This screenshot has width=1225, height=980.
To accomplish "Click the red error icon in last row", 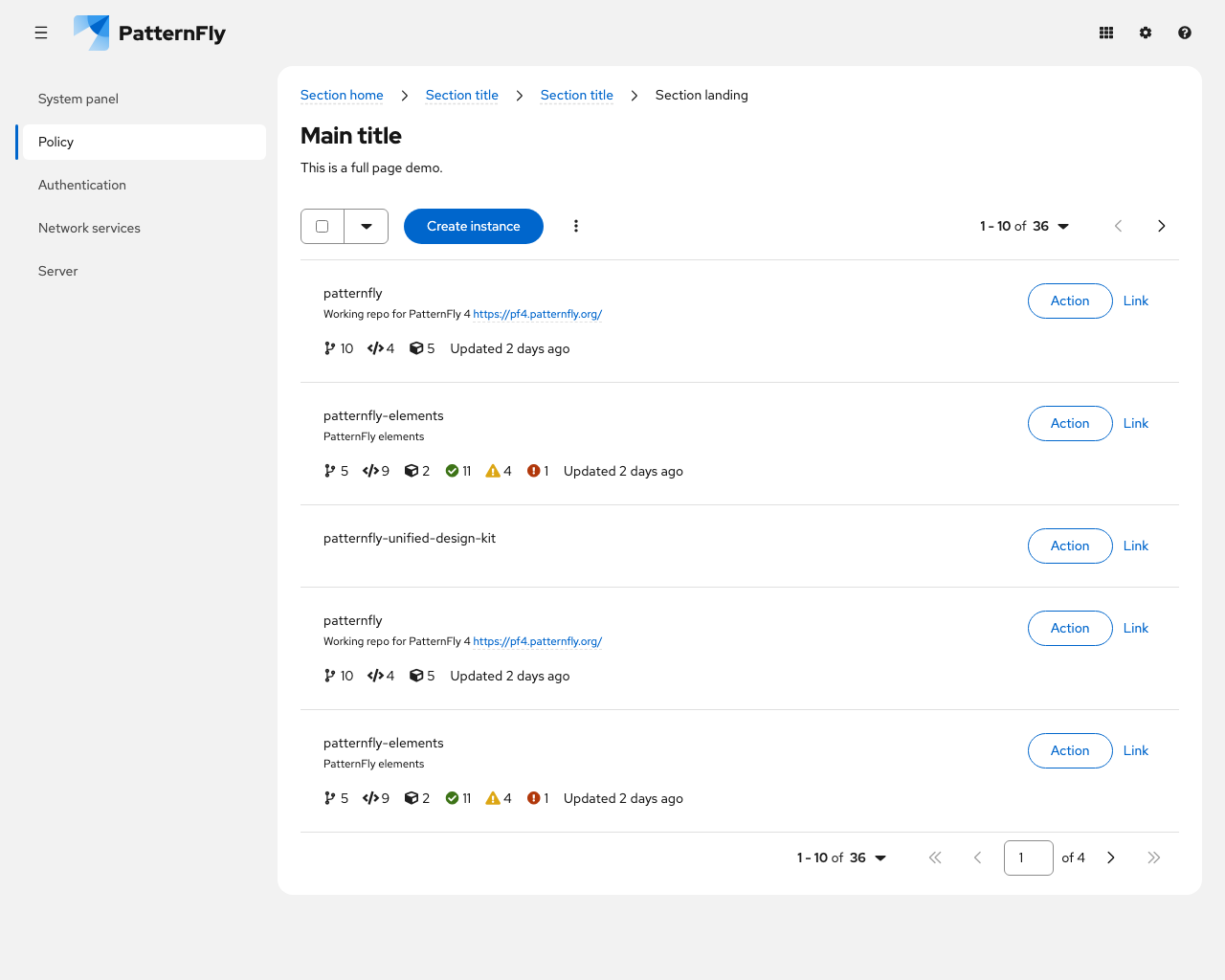I will click(x=534, y=798).
